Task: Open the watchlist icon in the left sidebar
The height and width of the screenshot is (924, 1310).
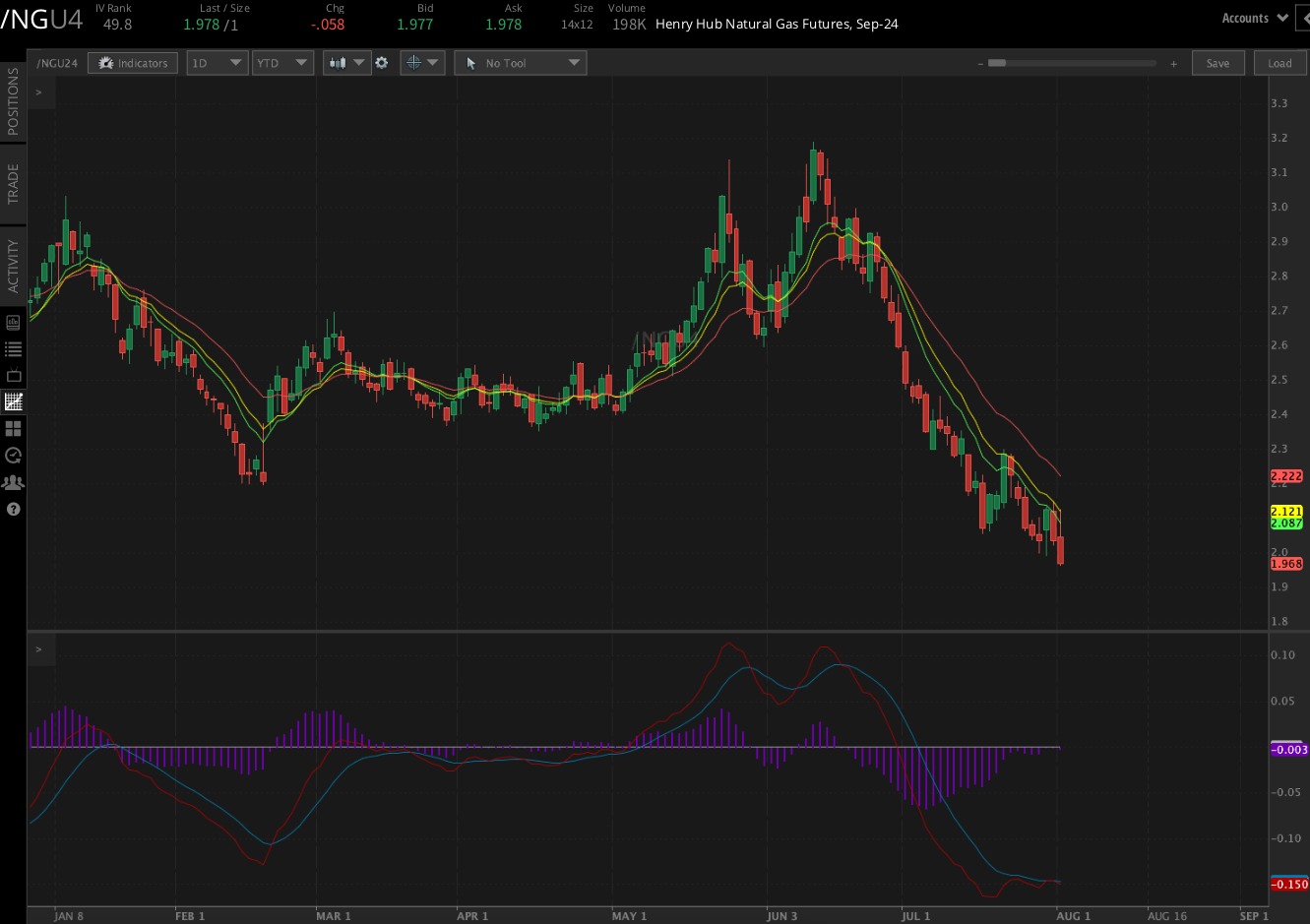Action: [x=13, y=348]
